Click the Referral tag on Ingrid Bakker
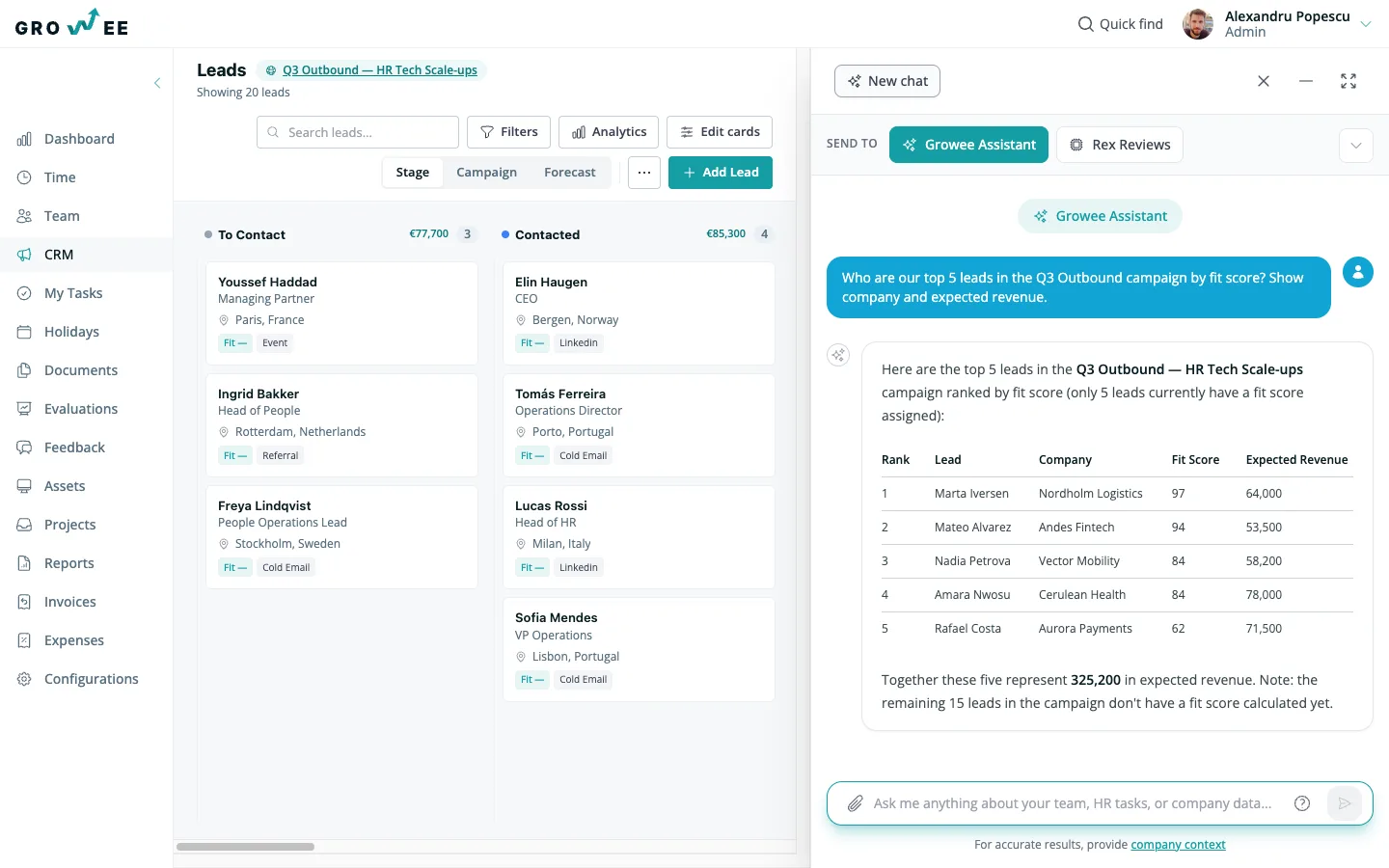 point(280,455)
